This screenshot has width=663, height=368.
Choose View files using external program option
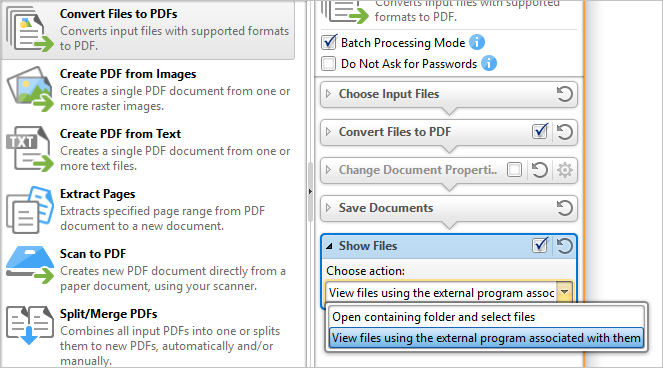pyautogui.click(x=486, y=338)
